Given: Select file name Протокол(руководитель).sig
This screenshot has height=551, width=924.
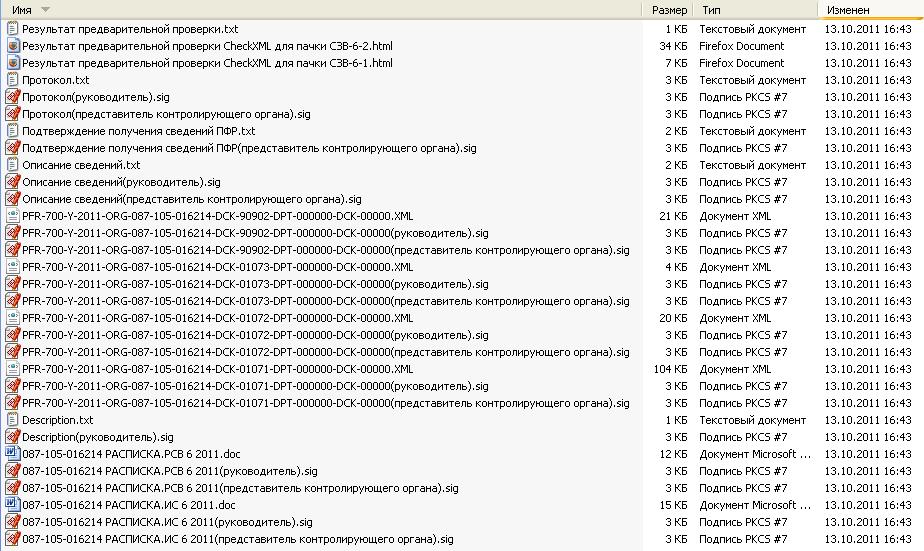Looking at the screenshot, I should coord(95,97).
